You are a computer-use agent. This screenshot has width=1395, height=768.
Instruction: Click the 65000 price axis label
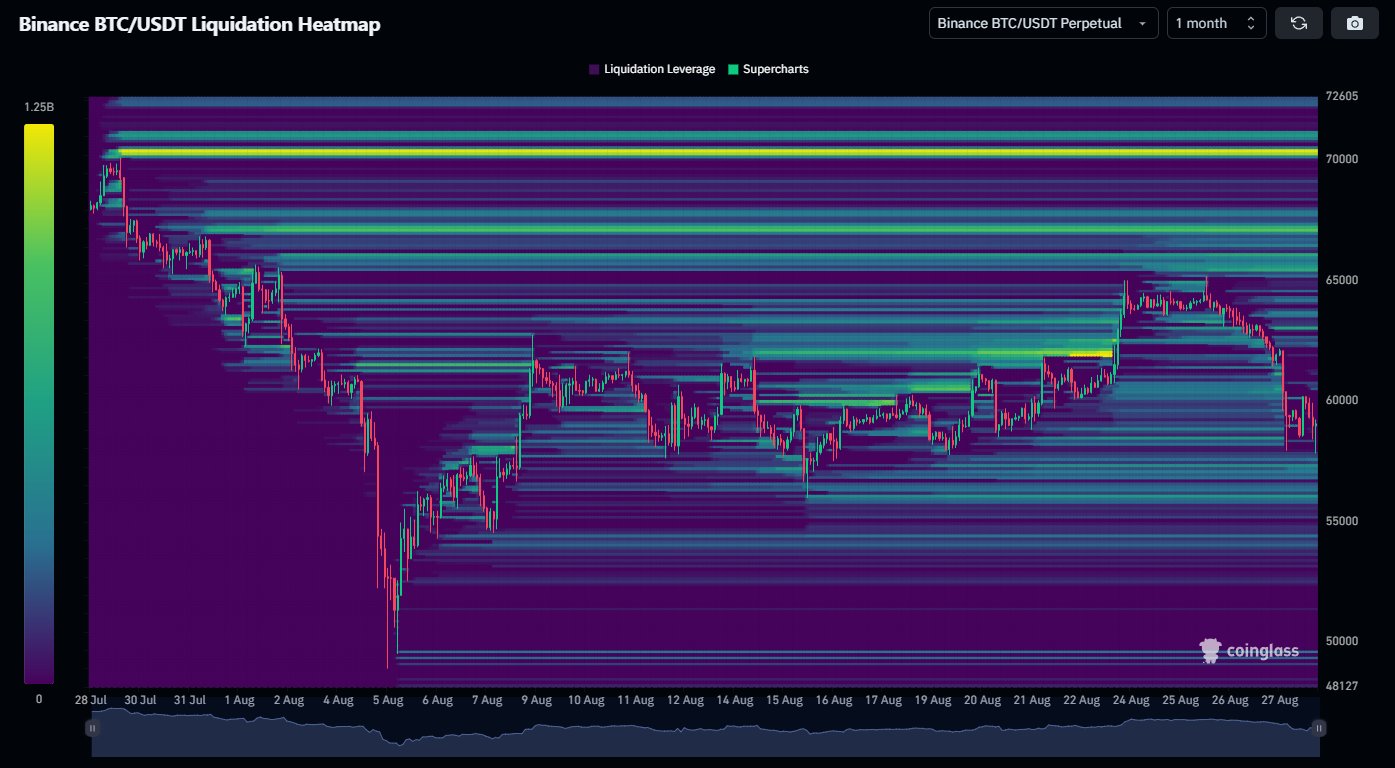1341,280
